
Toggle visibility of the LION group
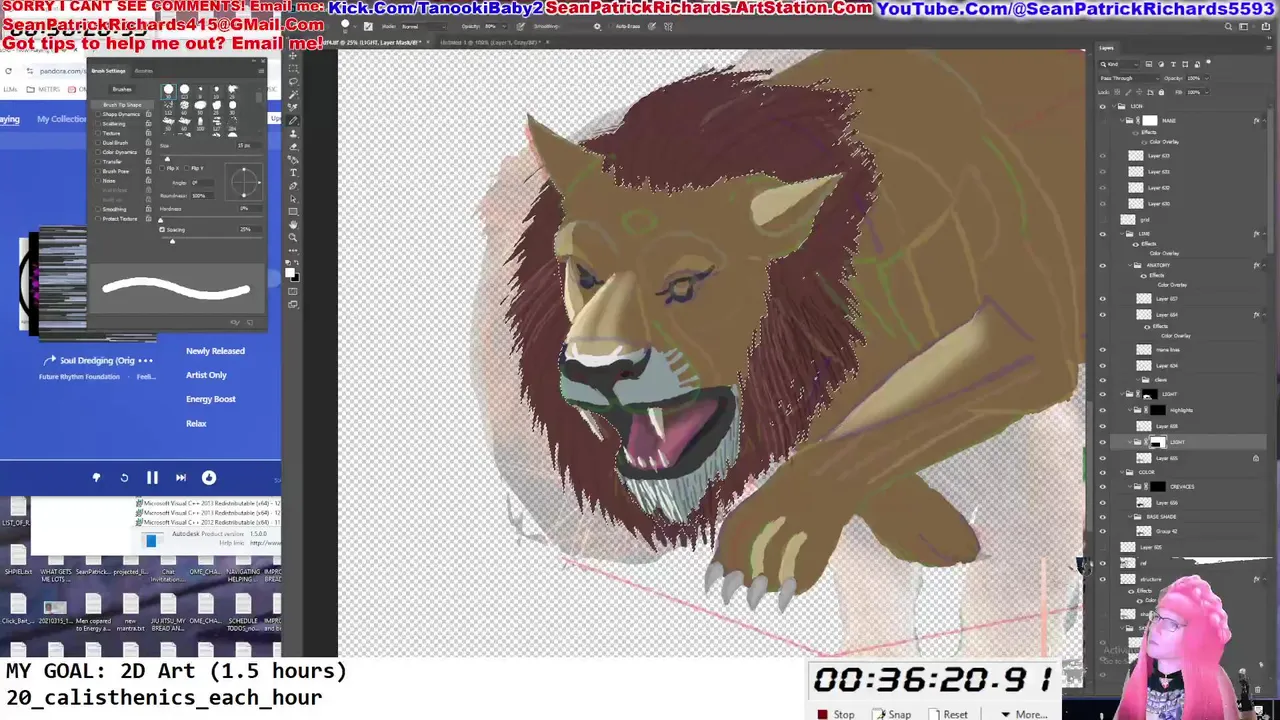[1103, 106]
